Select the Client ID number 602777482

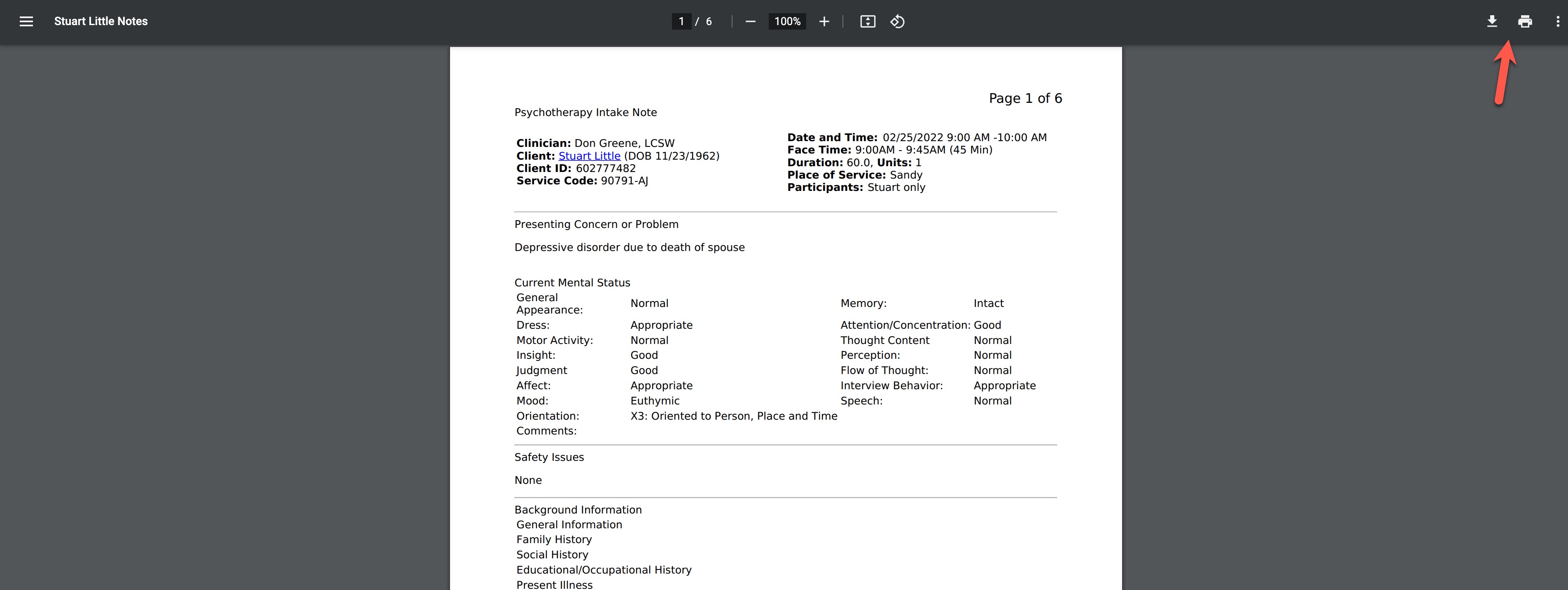[606, 168]
